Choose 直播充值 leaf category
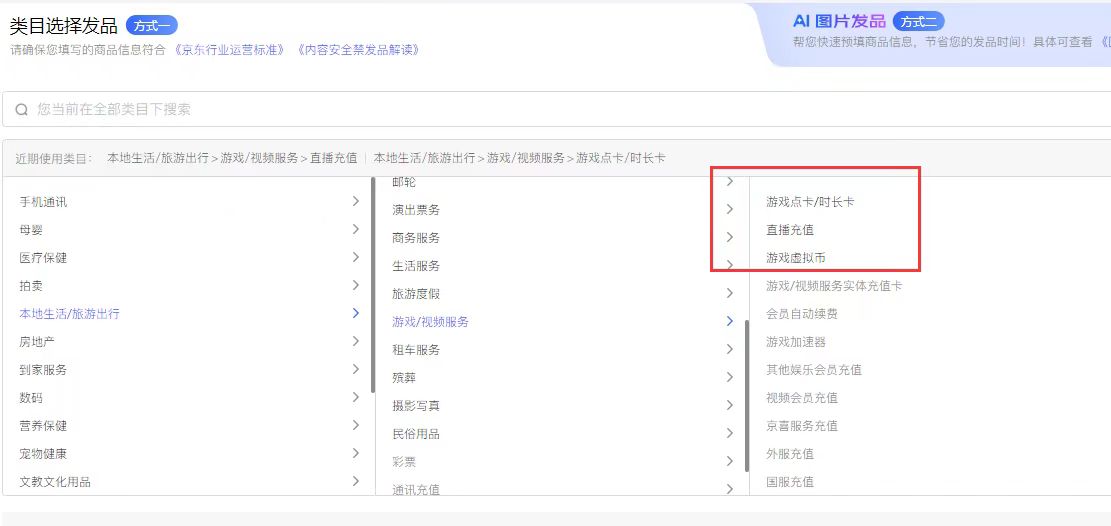This screenshot has width=1111, height=526. (790, 230)
